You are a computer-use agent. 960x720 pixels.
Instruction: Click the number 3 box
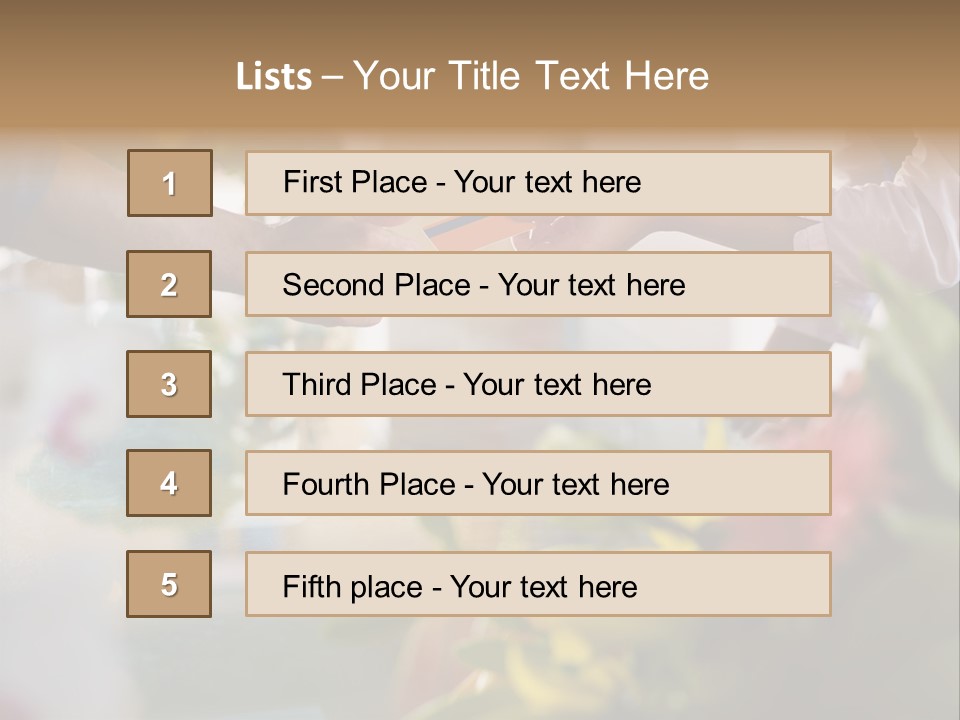(169, 384)
